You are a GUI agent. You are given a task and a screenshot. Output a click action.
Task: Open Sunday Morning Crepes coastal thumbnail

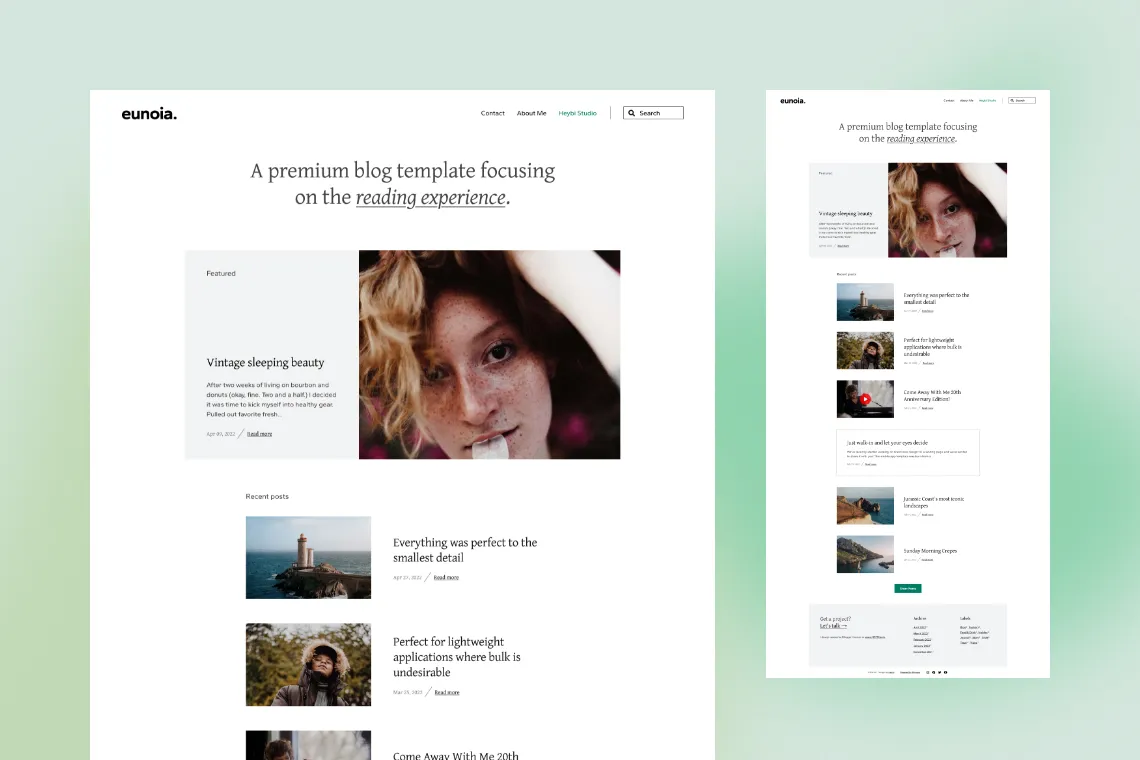(x=865, y=554)
